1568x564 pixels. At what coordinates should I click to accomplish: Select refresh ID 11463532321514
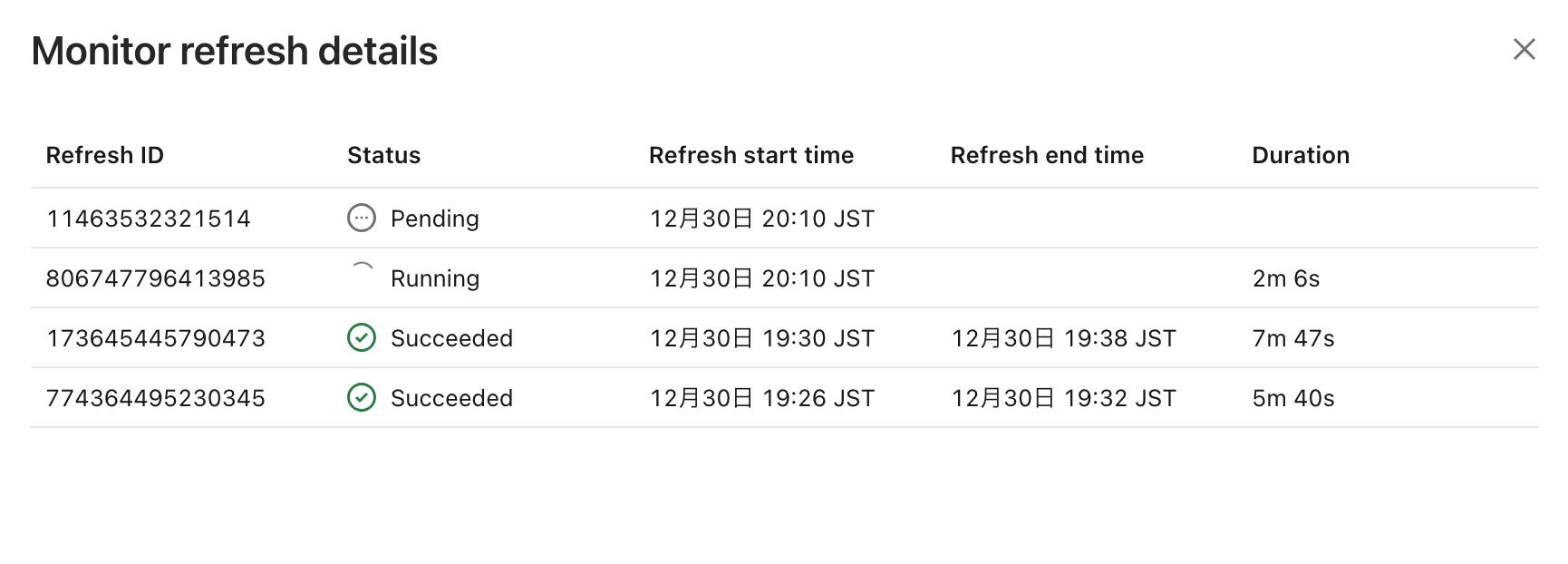(x=149, y=219)
